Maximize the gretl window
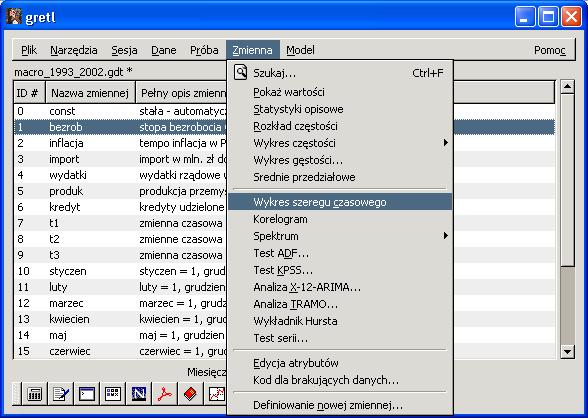The width and height of the screenshot is (588, 418). [x=548, y=17]
